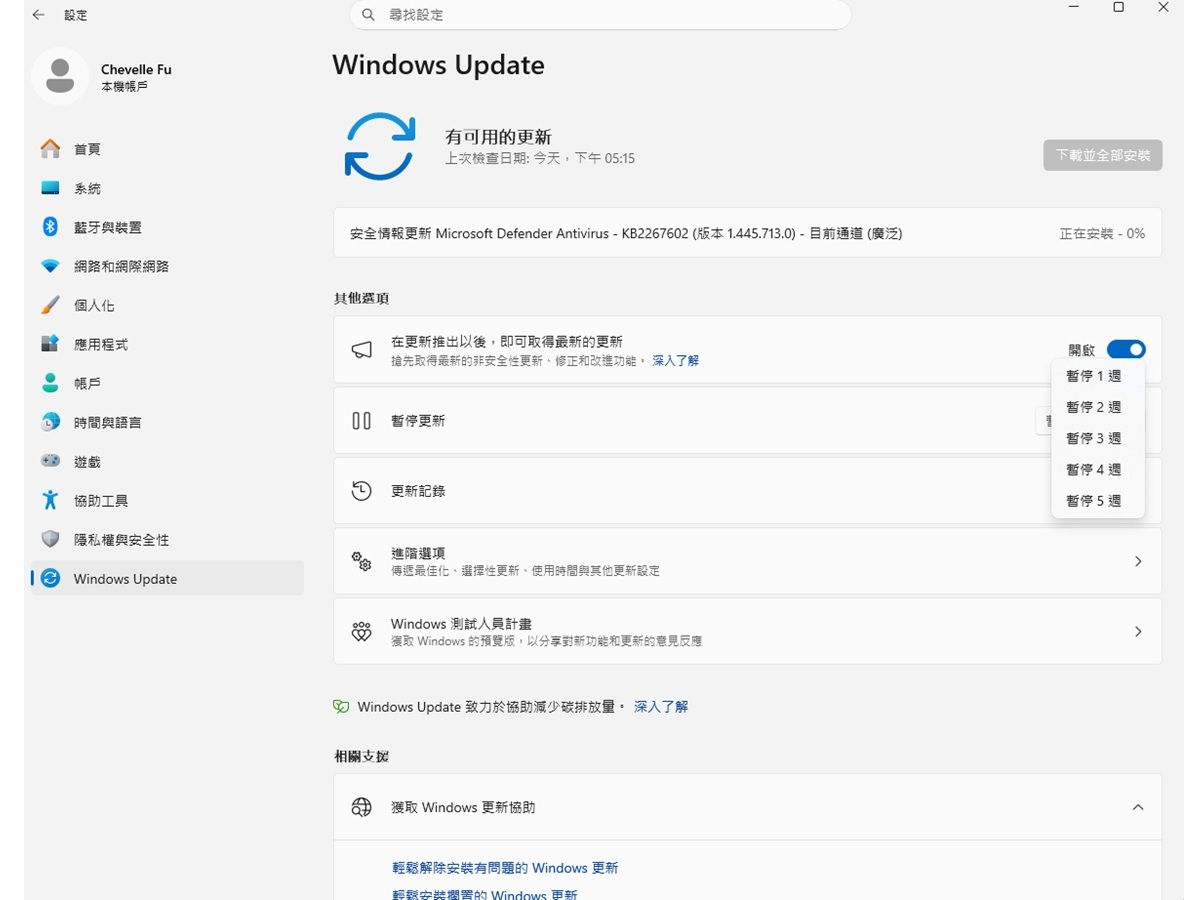The height and width of the screenshot is (900, 1200).
Task: Click the 有可用的更新 heading
Action: click(x=498, y=137)
